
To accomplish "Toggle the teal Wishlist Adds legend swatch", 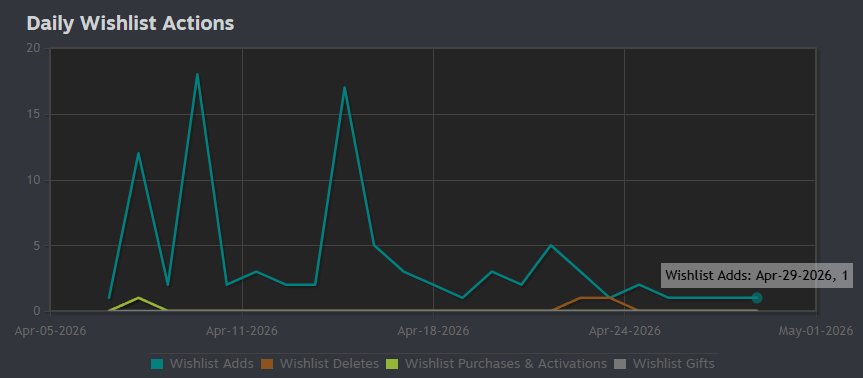I will point(157,364).
